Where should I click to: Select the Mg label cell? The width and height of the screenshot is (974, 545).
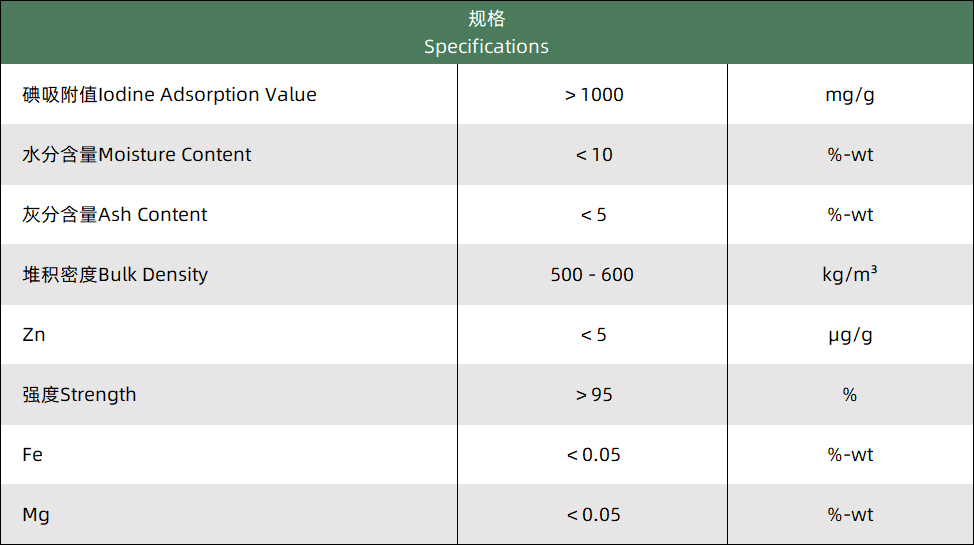click(x=36, y=515)
